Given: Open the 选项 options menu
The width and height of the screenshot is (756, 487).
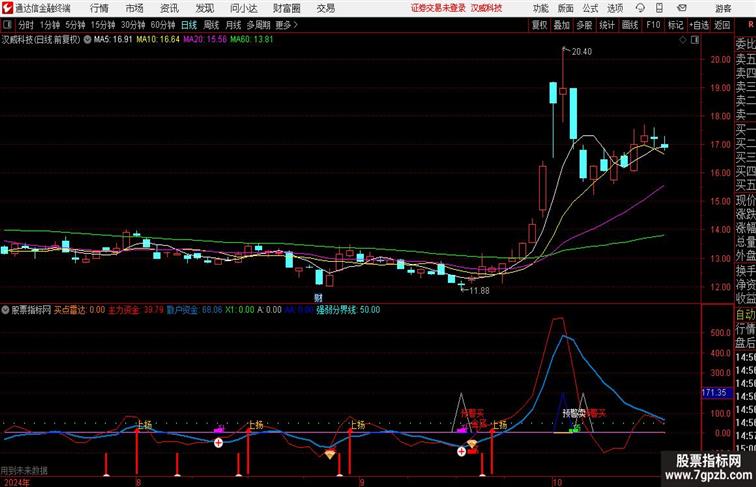Looking at the screenshot, I should (615, 8).
